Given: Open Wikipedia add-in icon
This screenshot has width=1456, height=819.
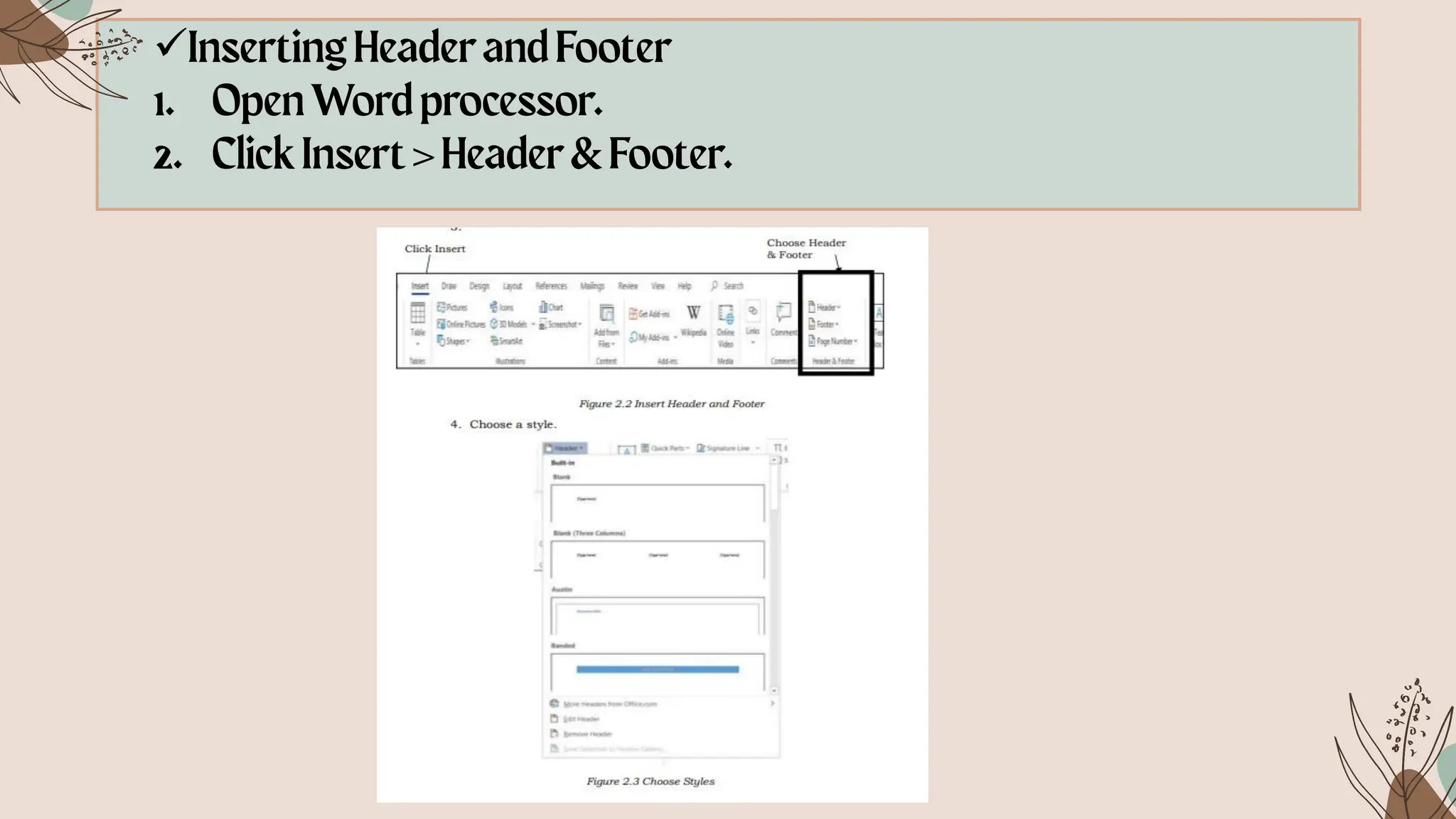Looking at the screenshot, I should tap(693, 313).
